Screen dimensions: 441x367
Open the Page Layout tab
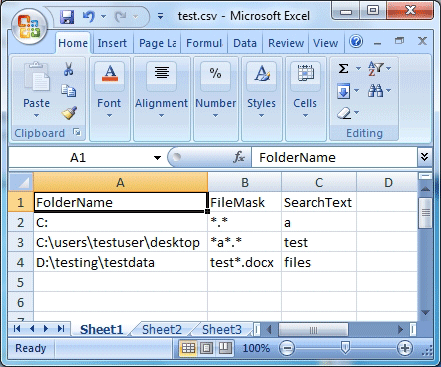157,43
